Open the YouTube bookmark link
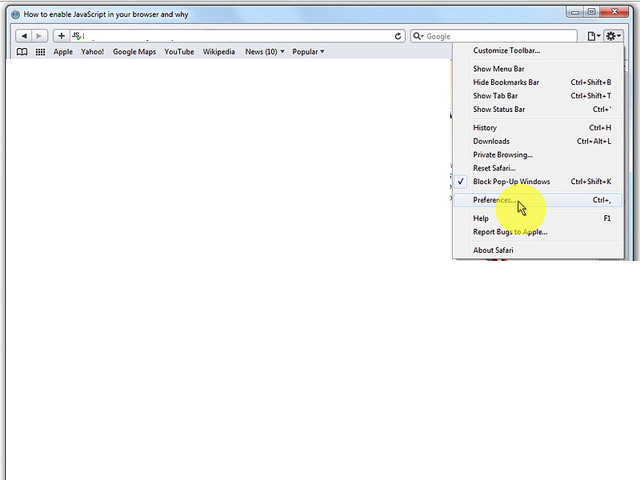 (x=179, y=52)
